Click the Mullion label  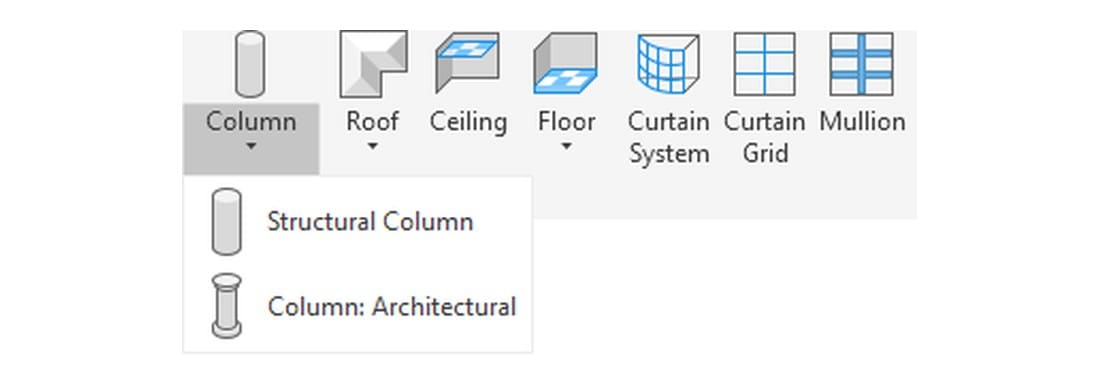tap(862, 121)
